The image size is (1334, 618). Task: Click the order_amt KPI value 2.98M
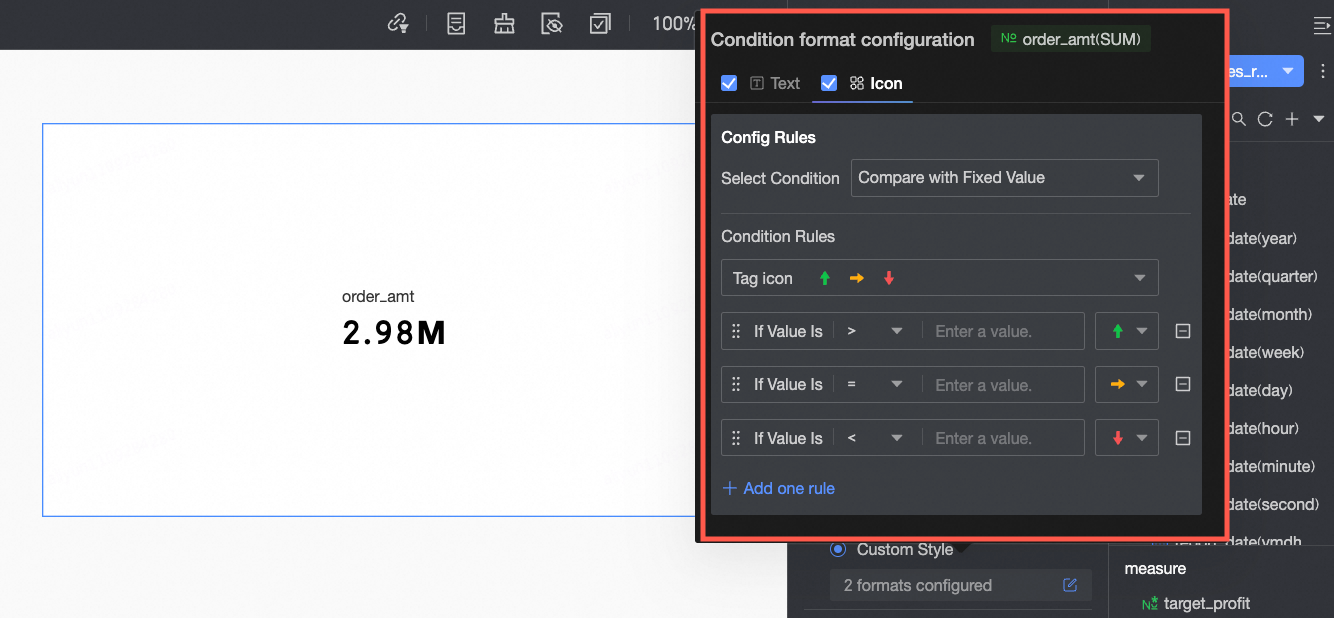coord(394,333)
